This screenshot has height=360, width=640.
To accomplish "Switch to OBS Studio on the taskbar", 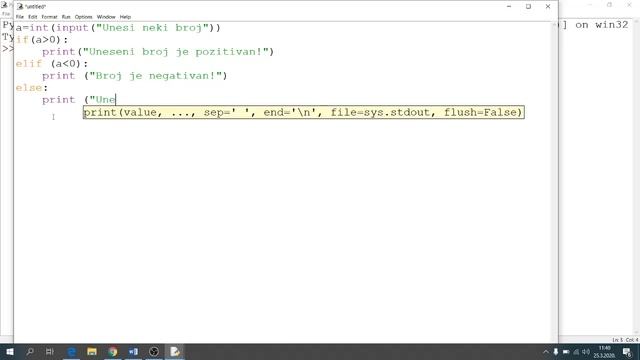I will 154,351.
